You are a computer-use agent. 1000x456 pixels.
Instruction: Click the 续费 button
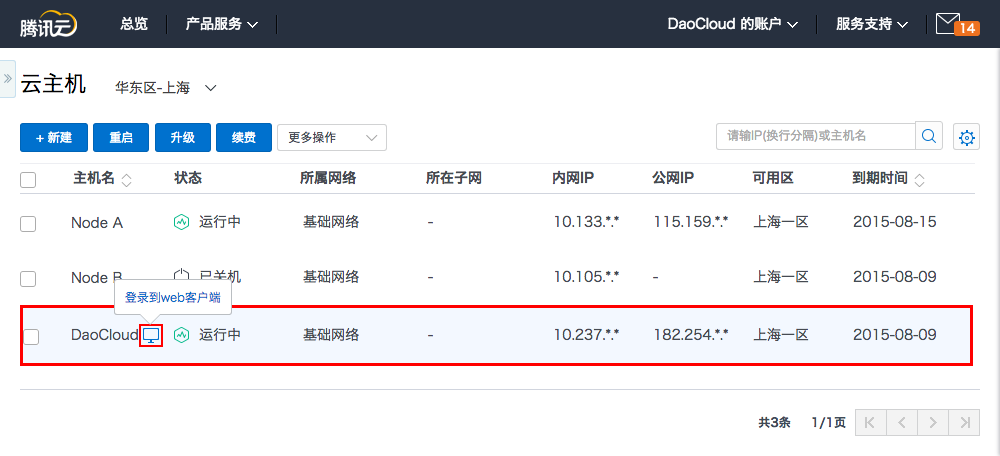pyautogui.click(x=244, y=137)
